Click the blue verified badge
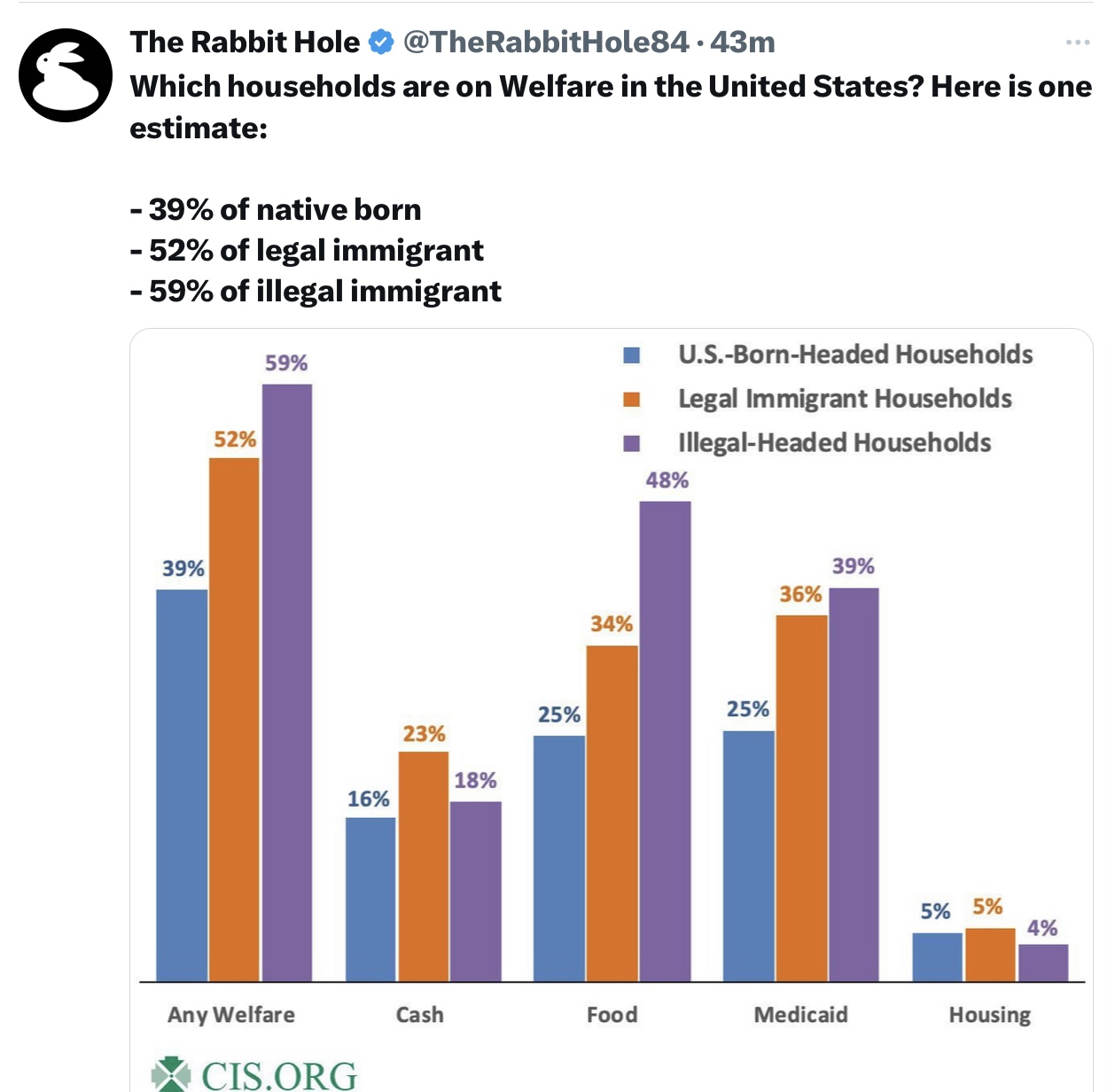This screenshot has width=1115, height=1092. pyautogui.click(x=381, y=42)
